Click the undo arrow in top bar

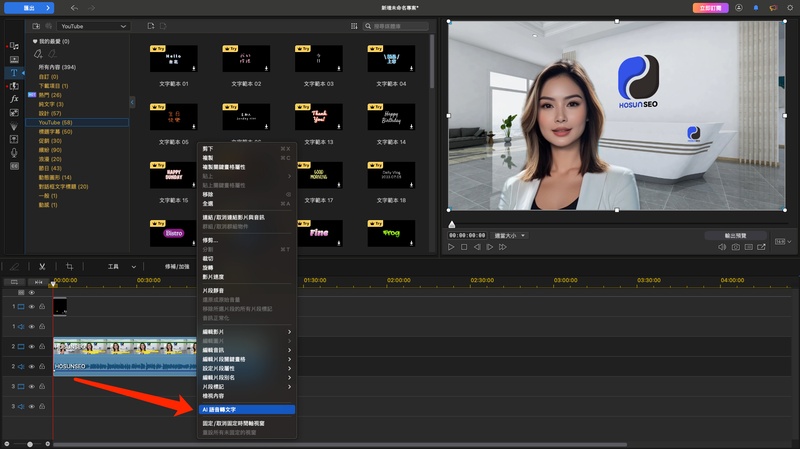pos(75,8)
